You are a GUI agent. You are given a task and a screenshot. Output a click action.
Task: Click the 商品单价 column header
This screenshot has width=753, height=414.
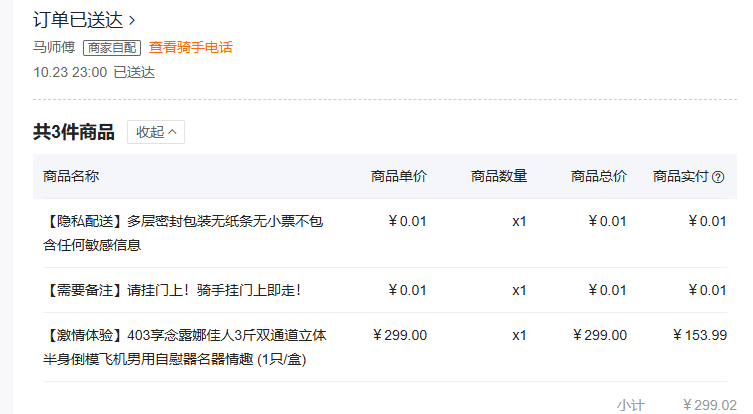pyautogui.click(x=399, y=176)
